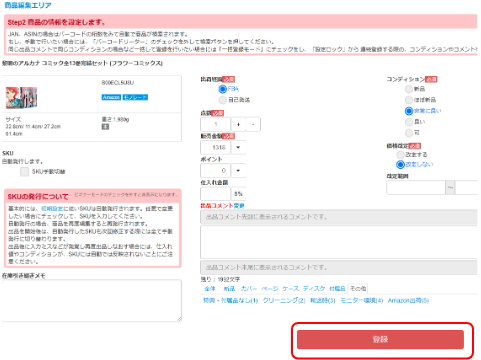The width and height of the screenshot is (481, 360).
Task: Open the ケース comment tab
Action: coord(291,289)
